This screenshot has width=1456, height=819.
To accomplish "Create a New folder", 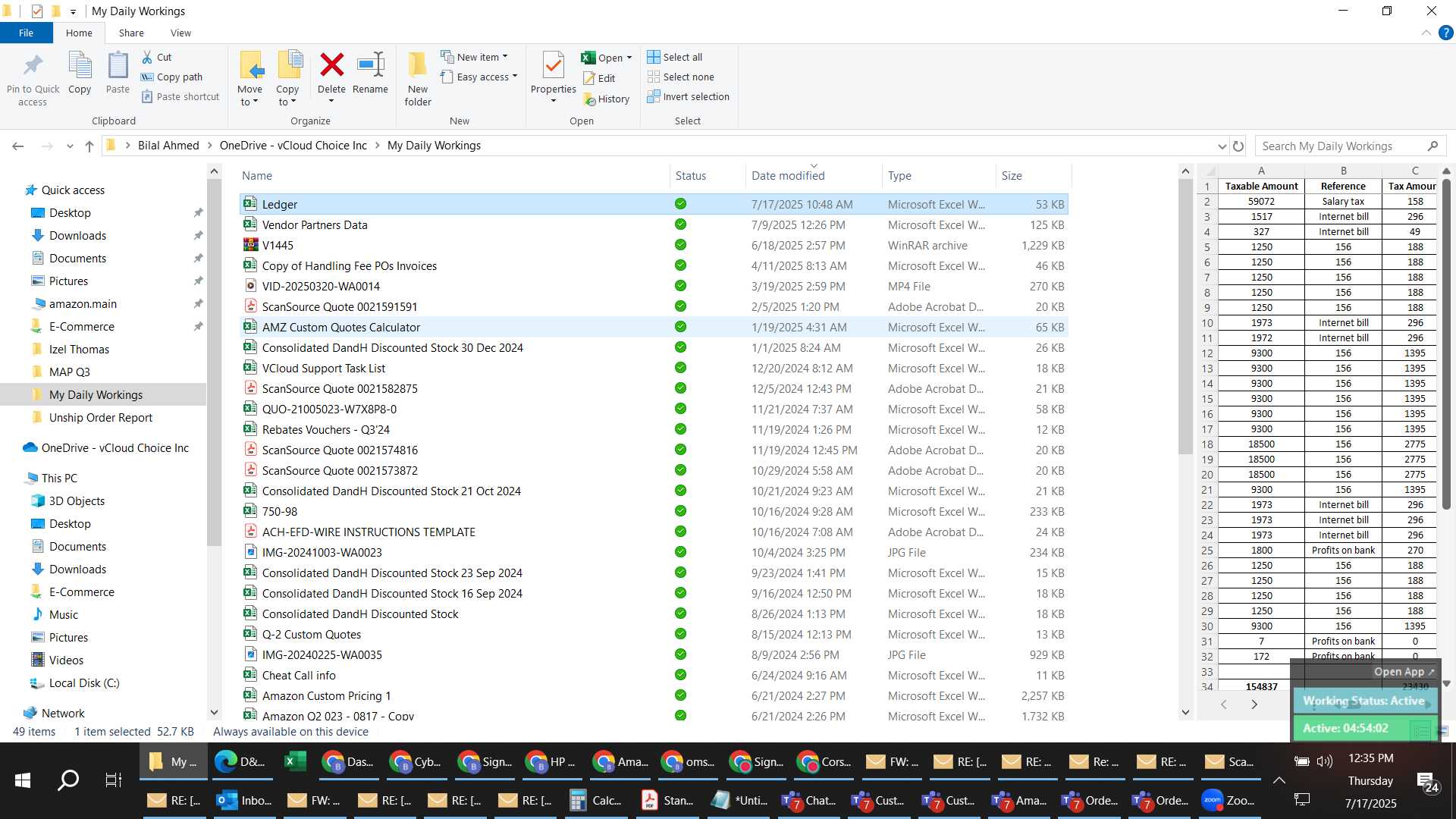I will 418,79.
